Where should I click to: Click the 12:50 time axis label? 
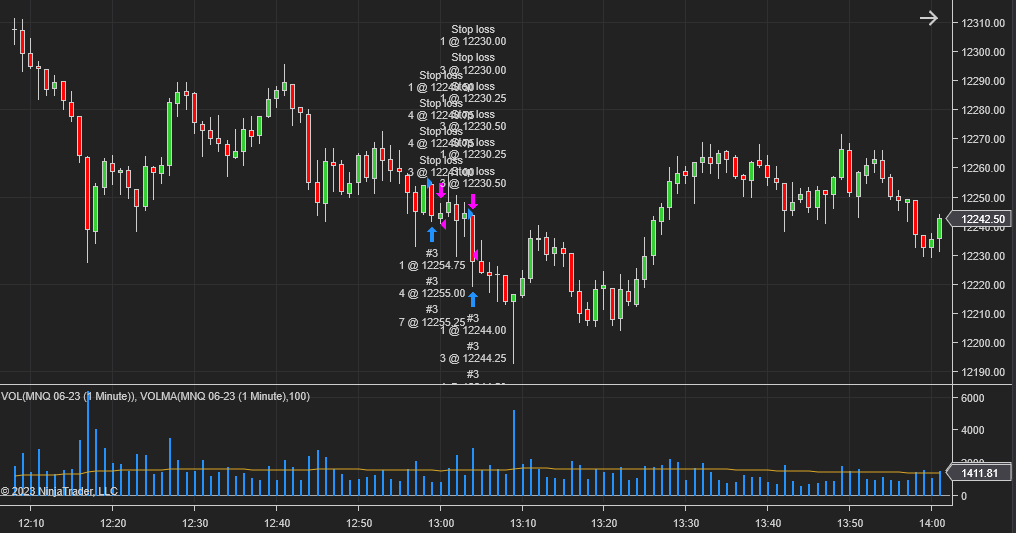click(x=359, y=523)
